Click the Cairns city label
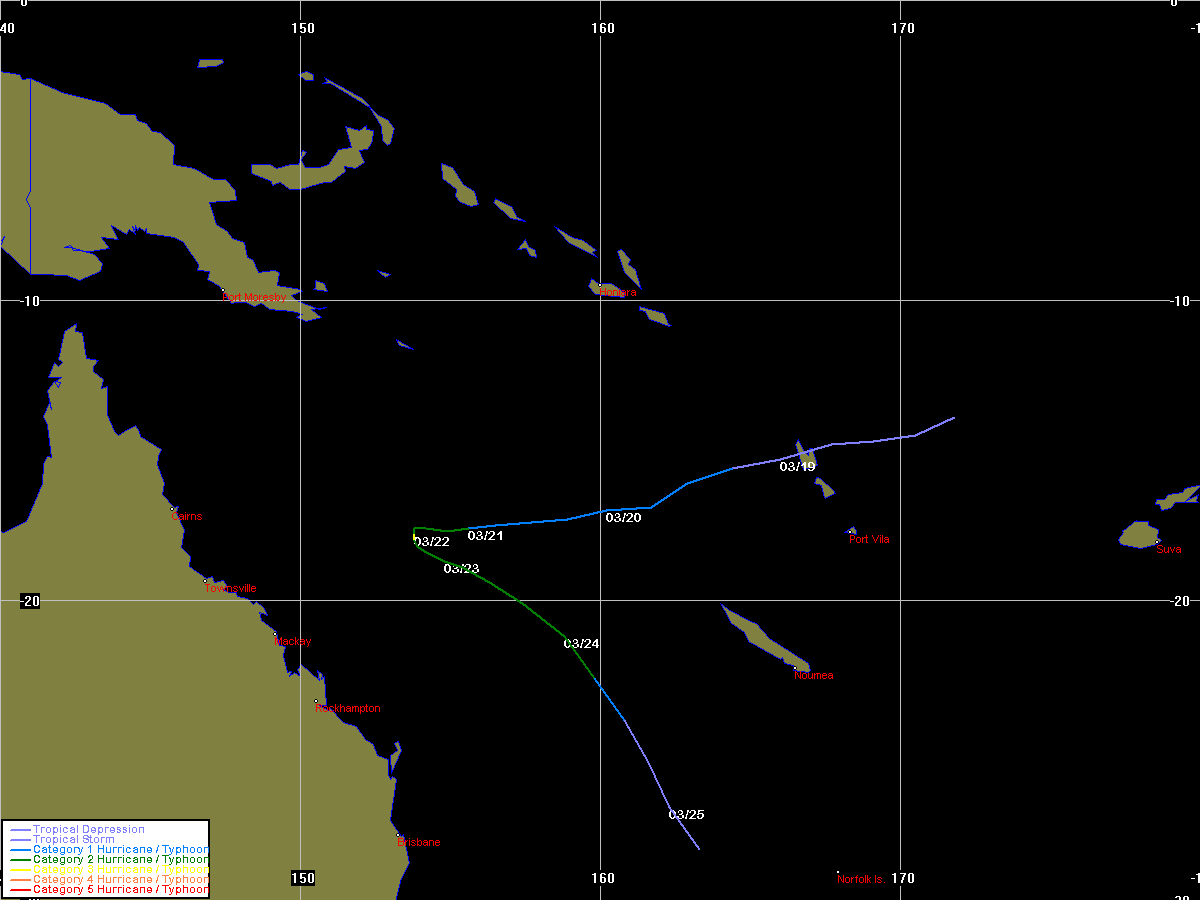 tap(186, 517)
